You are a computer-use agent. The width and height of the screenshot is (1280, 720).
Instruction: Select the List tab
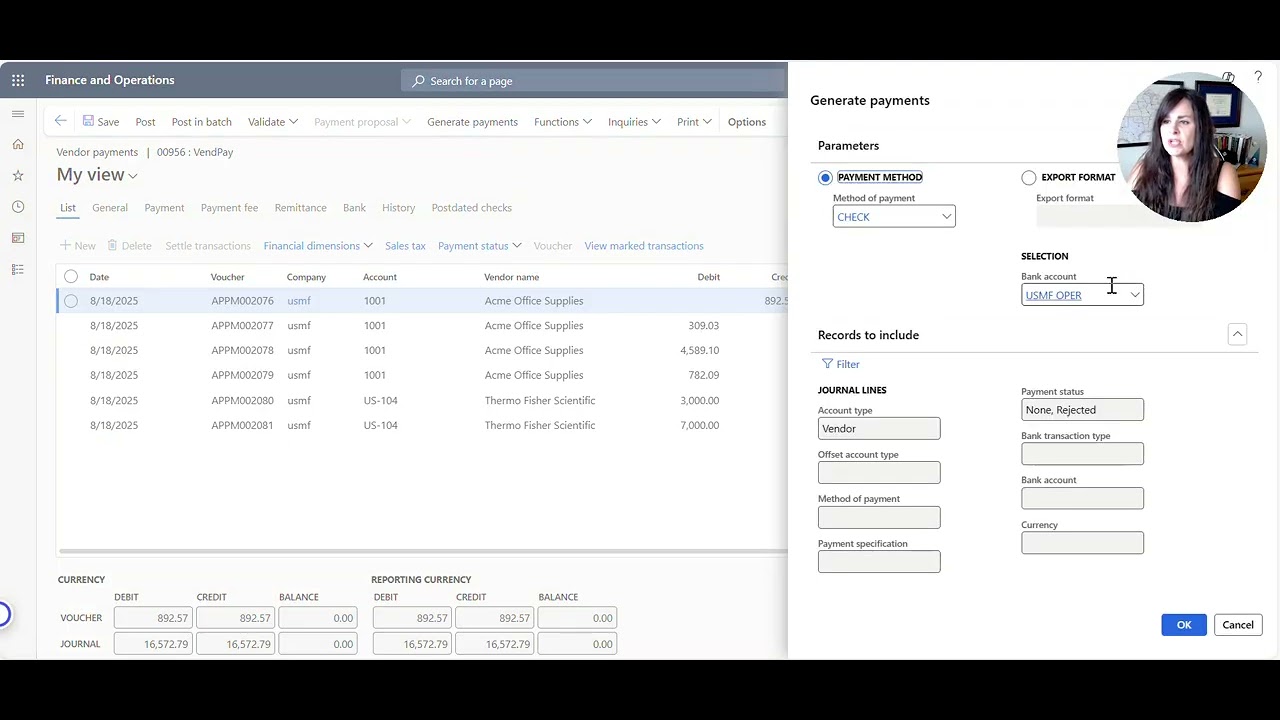click(x=68, y=208)
